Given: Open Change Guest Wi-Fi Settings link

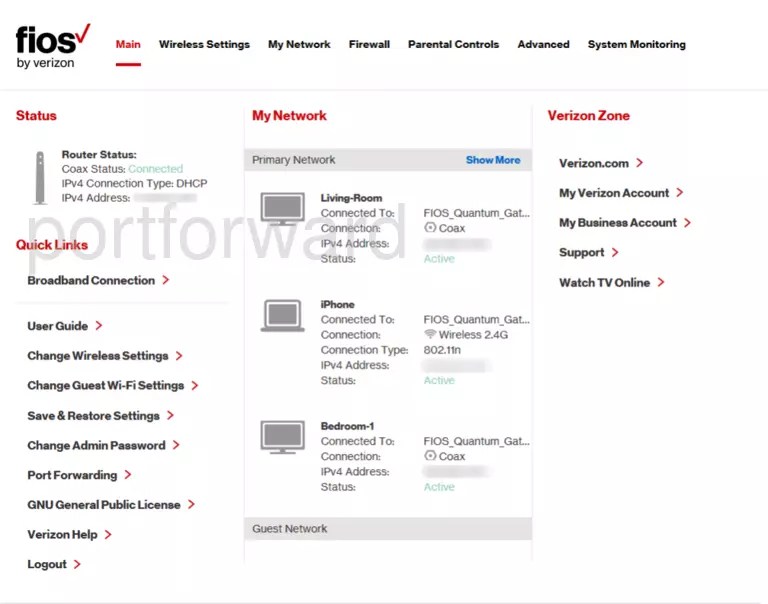Looking at the screenshot, I should 106,386.
